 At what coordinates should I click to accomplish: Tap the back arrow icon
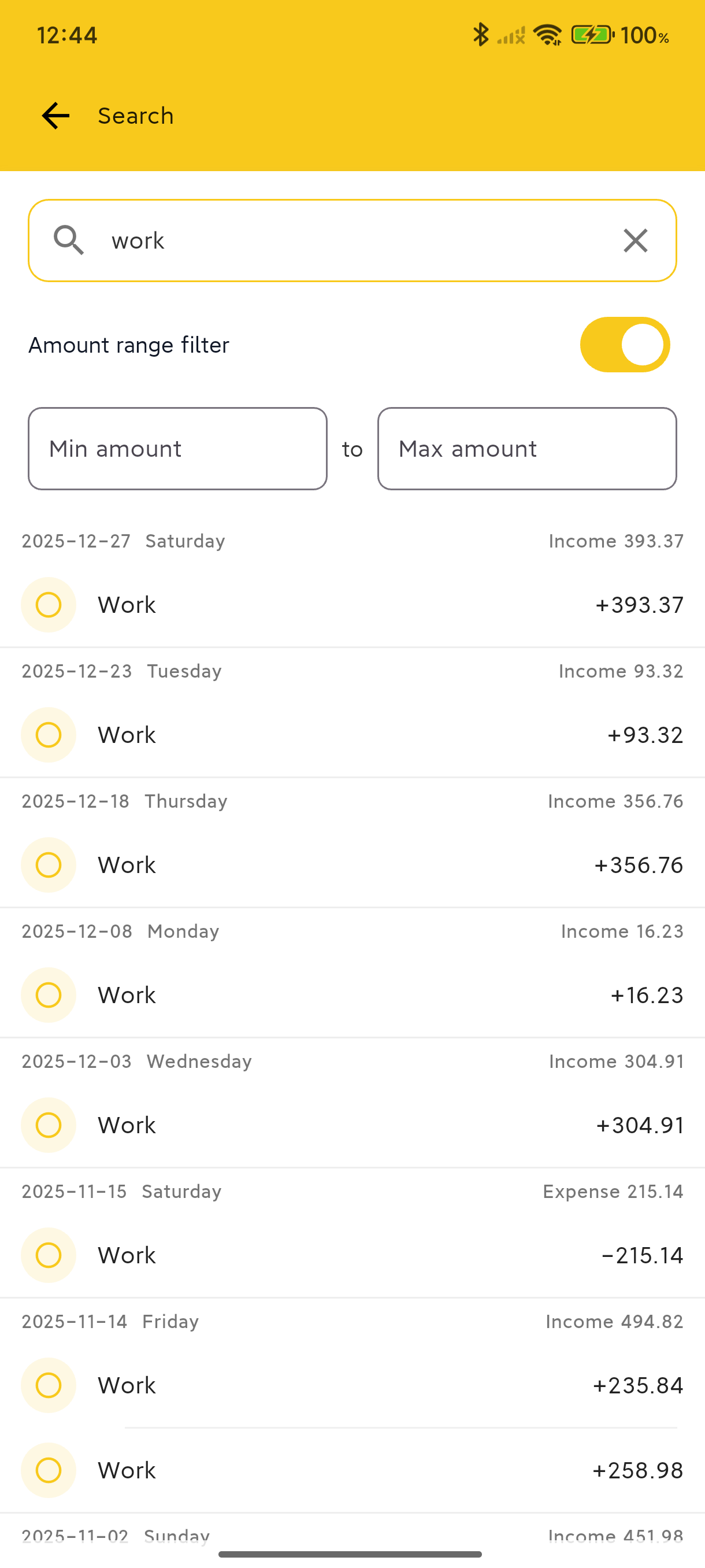point(55,116)
